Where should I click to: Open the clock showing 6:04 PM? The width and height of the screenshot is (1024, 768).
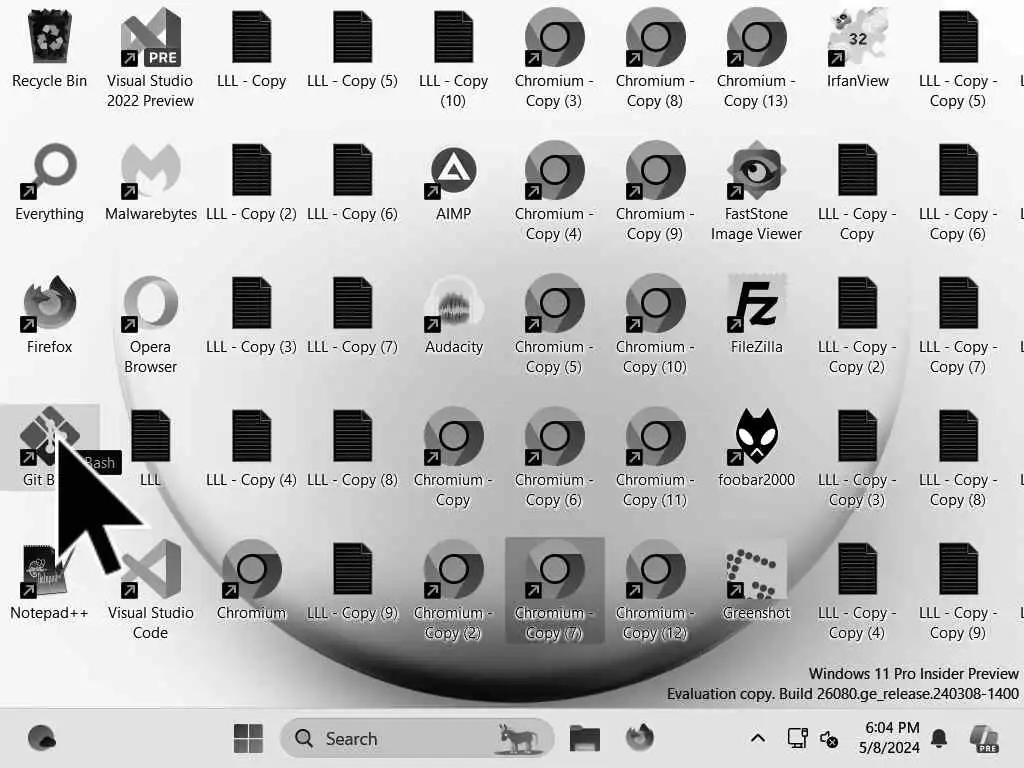click(x=889, y=737)
